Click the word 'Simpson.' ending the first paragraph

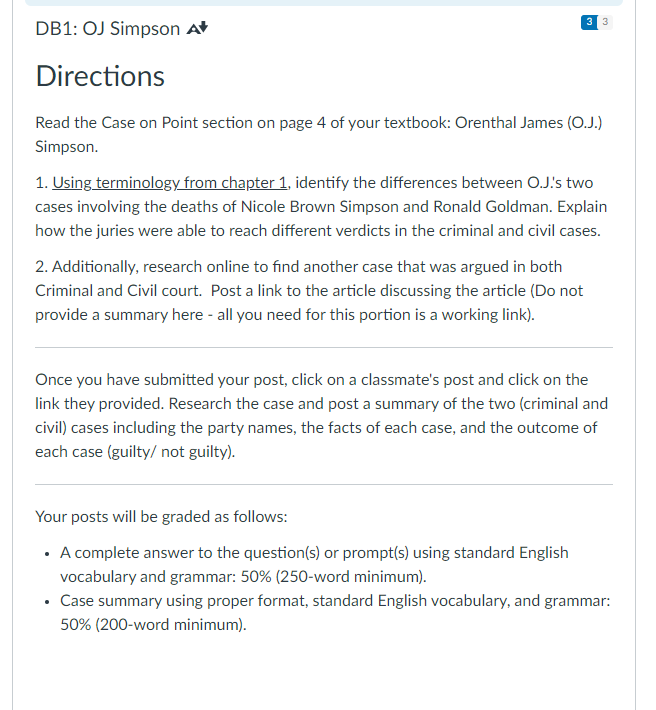coord(67,147)
